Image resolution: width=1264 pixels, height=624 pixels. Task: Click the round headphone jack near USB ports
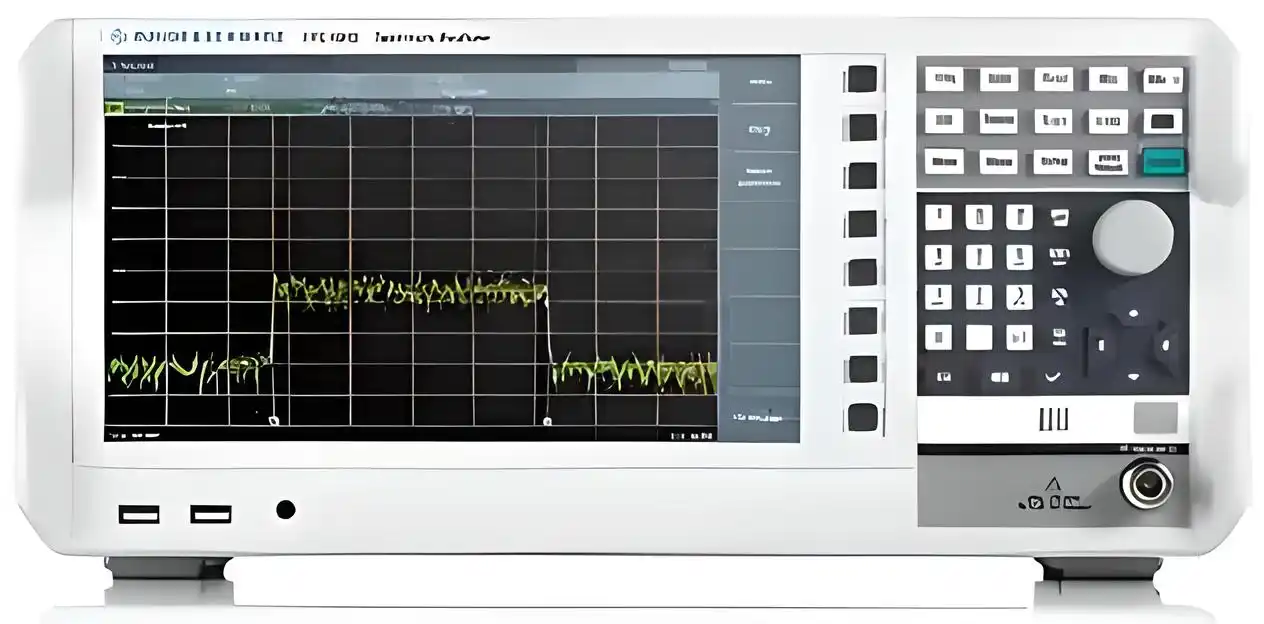tap(285, 510)
